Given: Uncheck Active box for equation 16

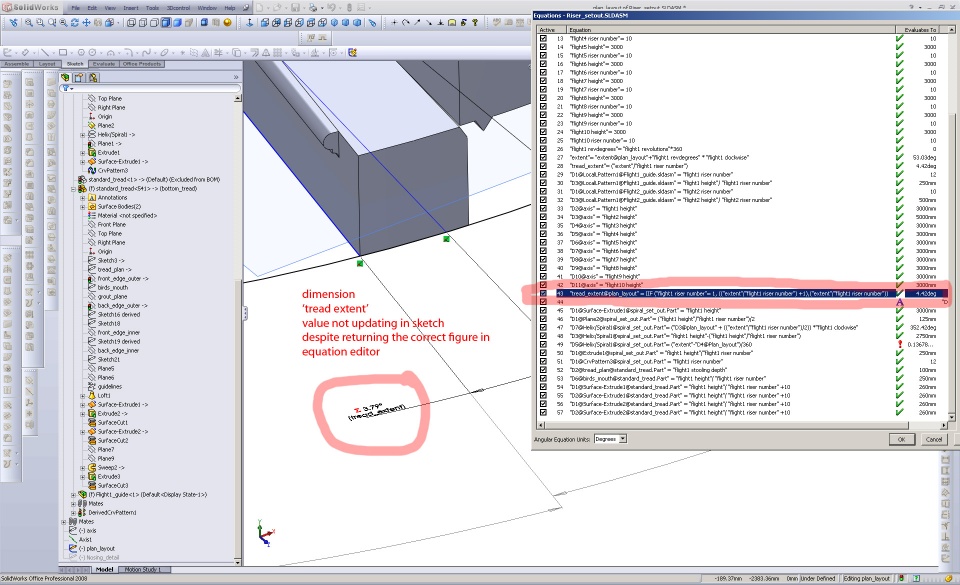Looking at the screenshot, I should [x=543, y=64].
